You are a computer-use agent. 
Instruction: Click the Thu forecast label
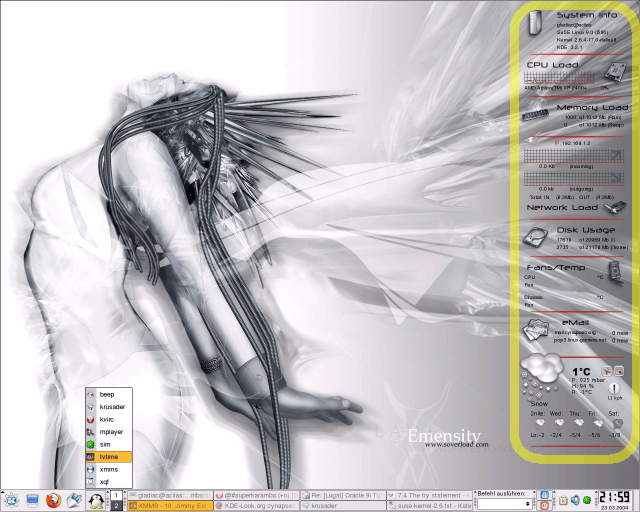(x=575, y=414)
